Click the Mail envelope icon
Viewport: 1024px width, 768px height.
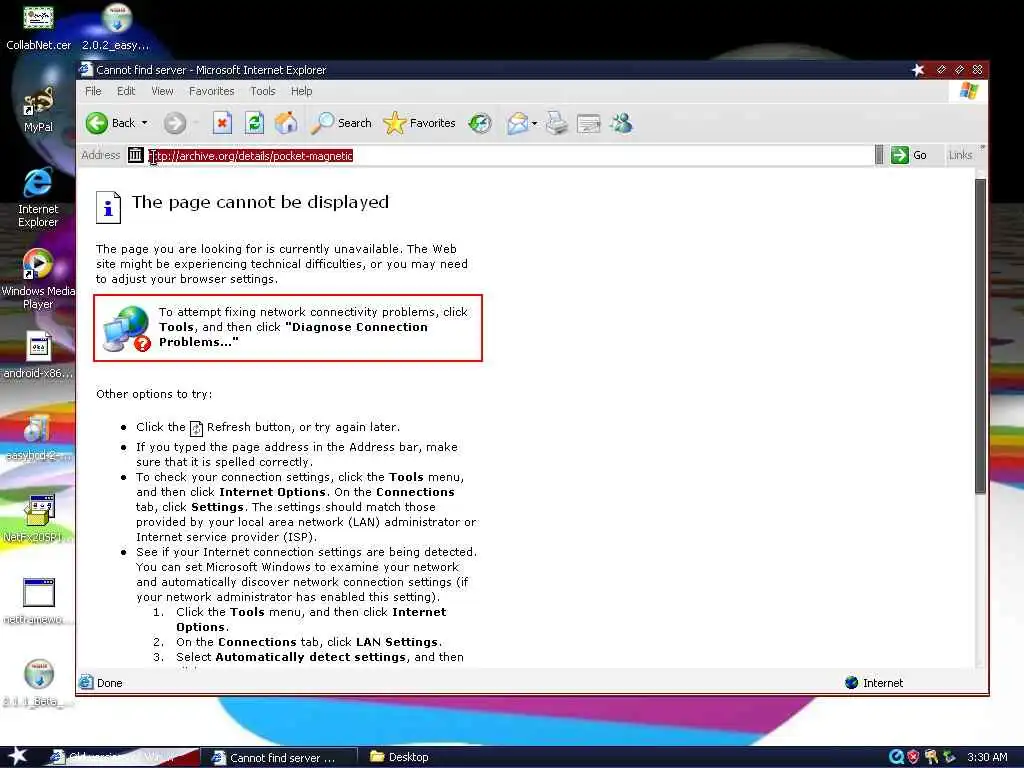[x=517, y=123]
